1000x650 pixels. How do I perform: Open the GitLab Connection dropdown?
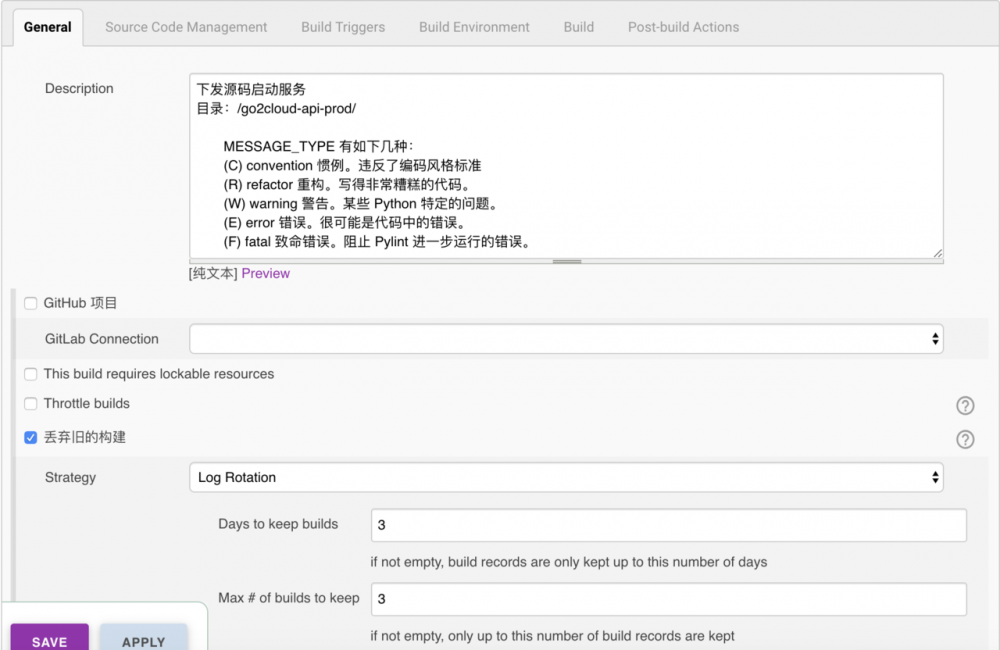tap(565, 339)
